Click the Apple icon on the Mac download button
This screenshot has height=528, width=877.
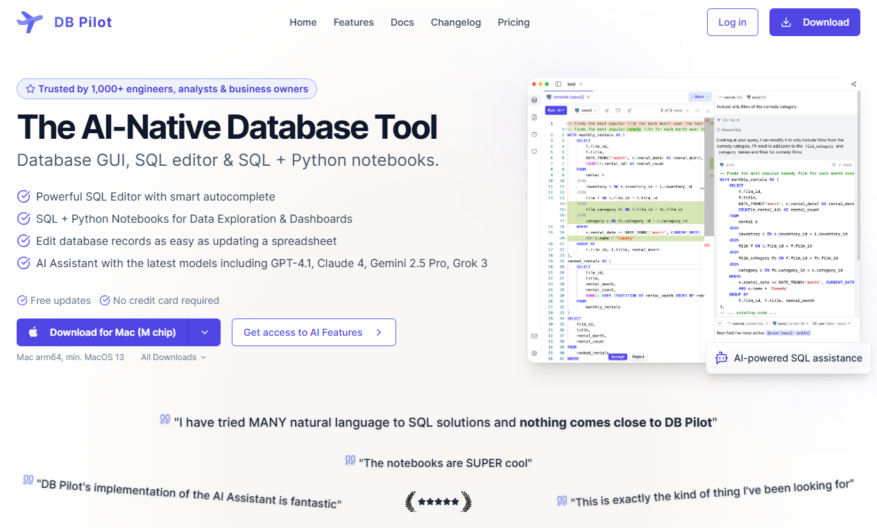tap(34, 332)
